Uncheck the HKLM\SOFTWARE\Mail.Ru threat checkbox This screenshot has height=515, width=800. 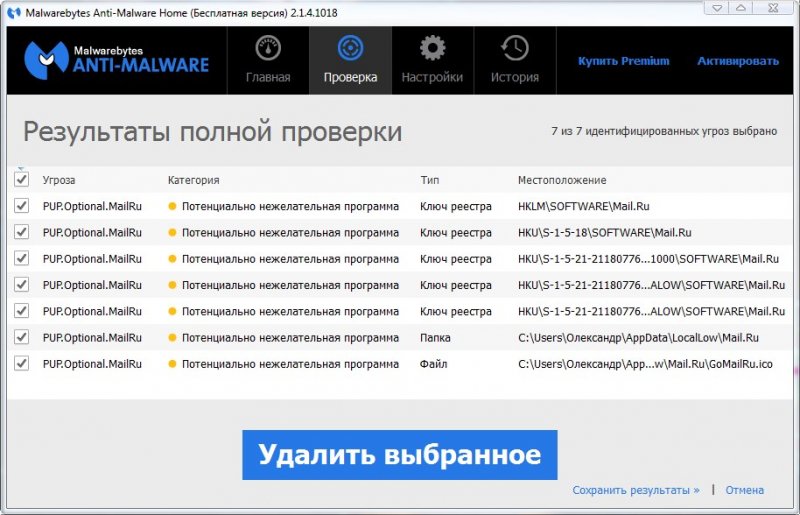click(x=22, y=206)
